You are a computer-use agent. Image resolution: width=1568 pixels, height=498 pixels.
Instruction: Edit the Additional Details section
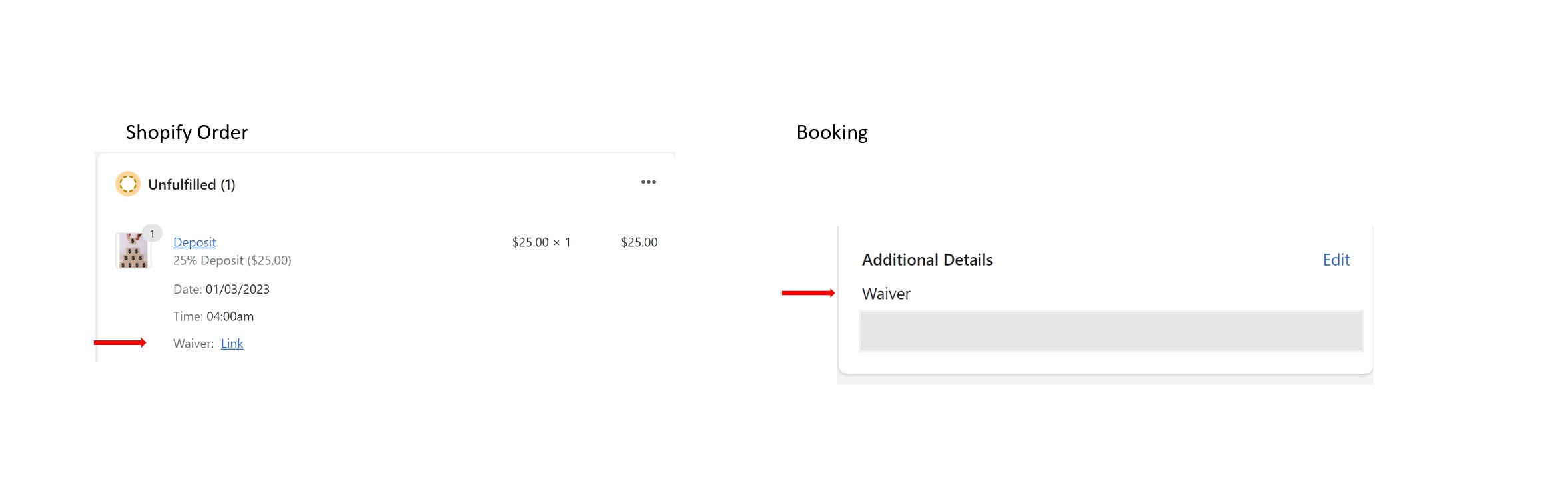(1336, 260)
